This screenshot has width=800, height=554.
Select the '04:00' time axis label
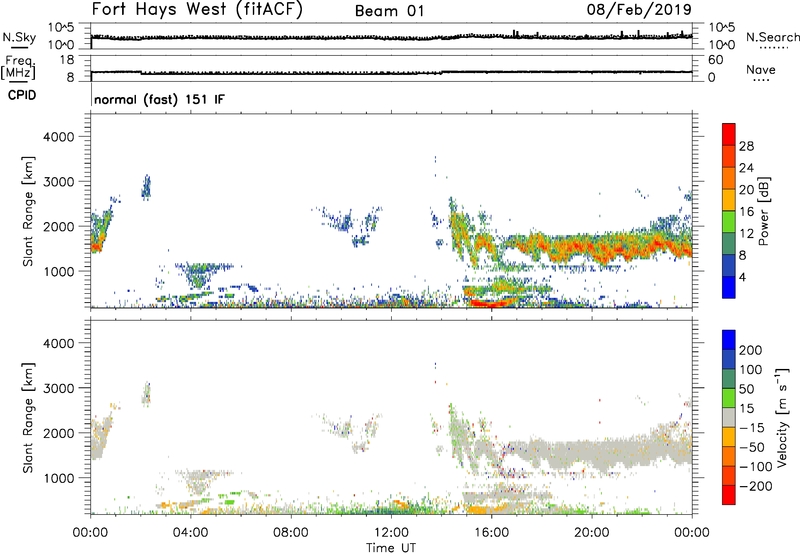point(190,532)
